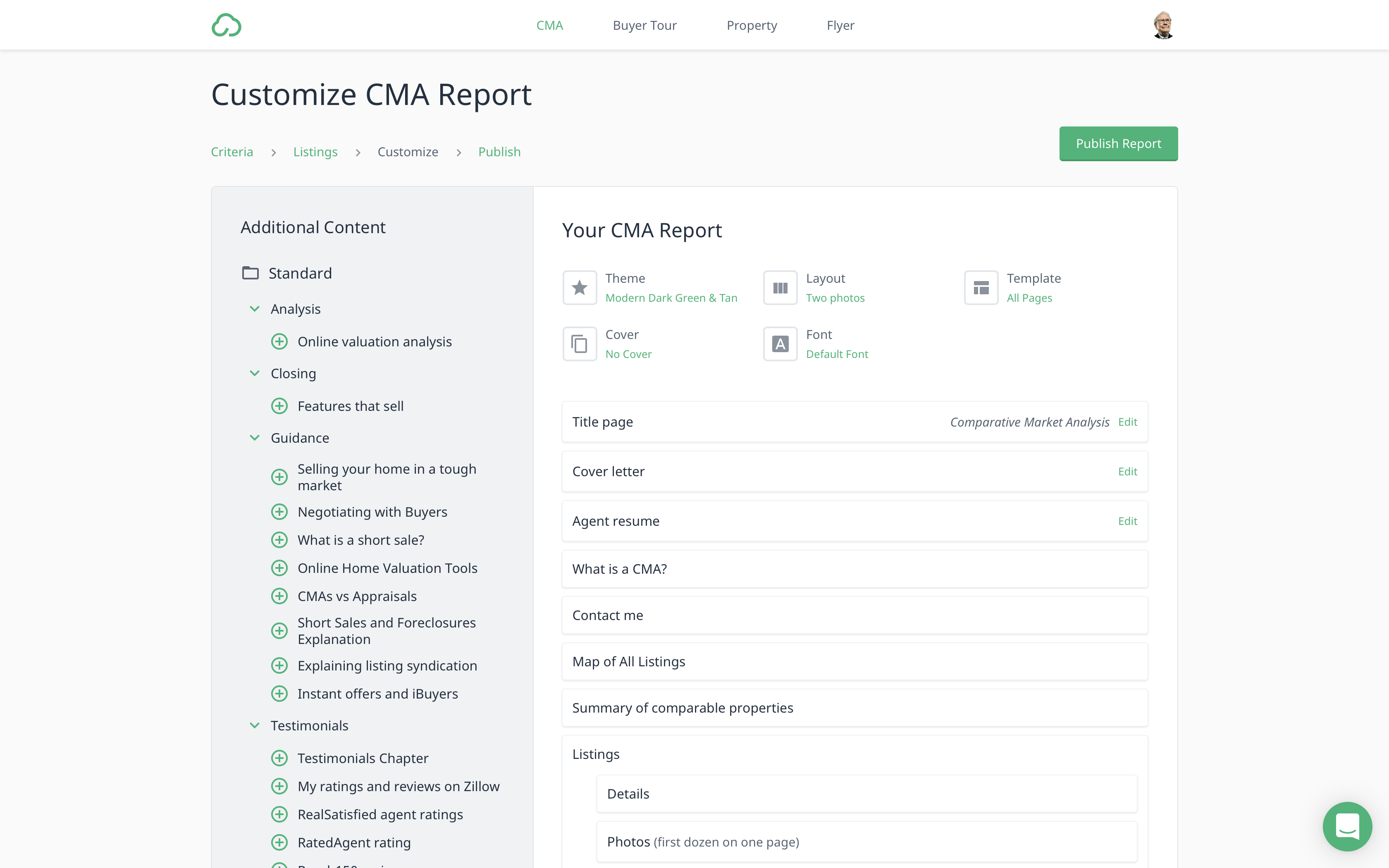Collapse the Analysis section
The image size is (1389, 868).
(x=255, y=309)
